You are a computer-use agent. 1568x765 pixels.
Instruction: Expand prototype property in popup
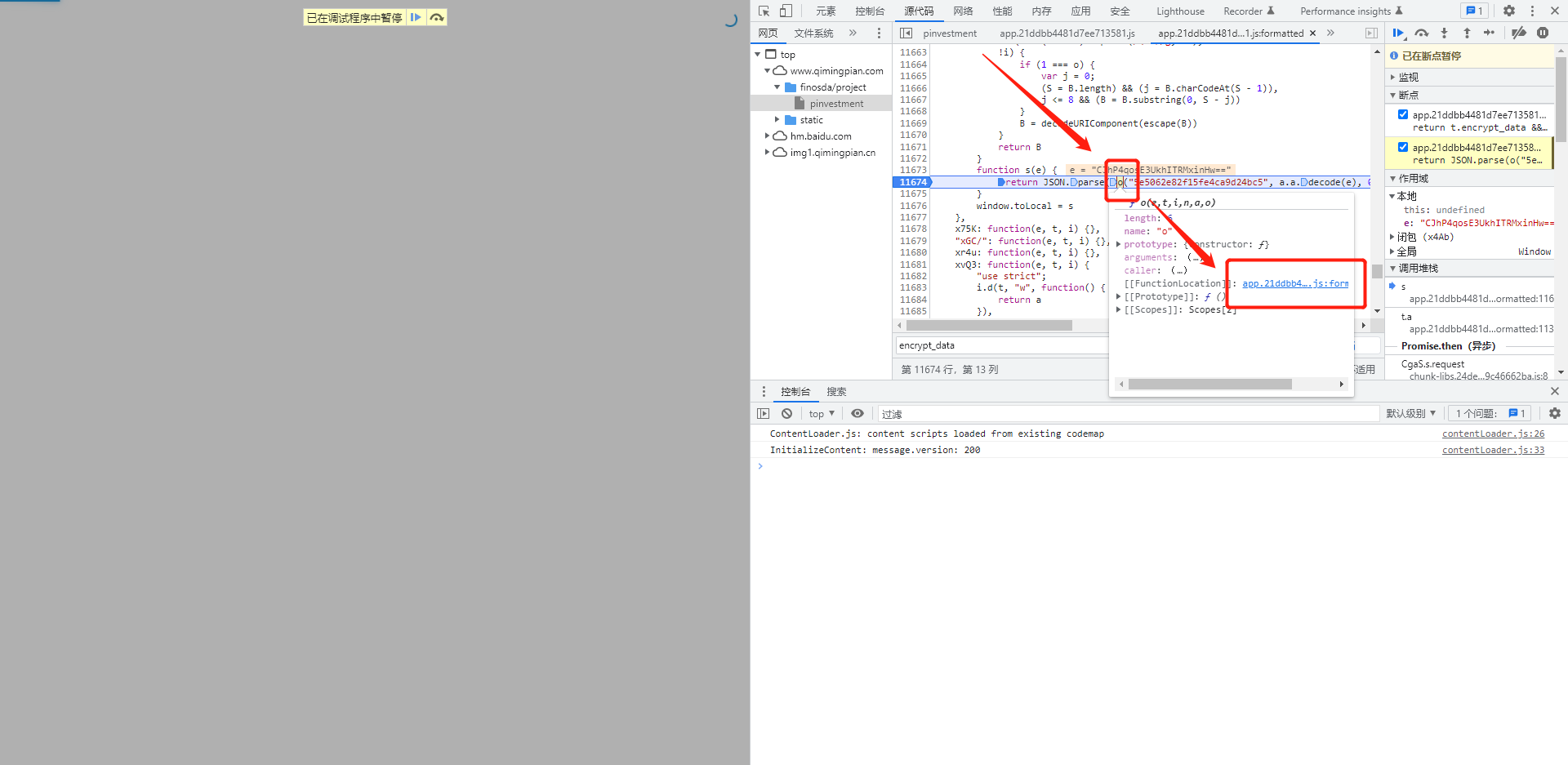click(x=1118, y=244)
